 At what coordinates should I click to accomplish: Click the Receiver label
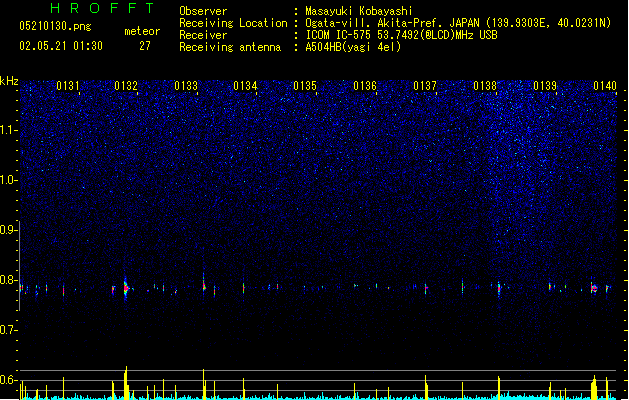pyautogui.click(x=203, y=35)
